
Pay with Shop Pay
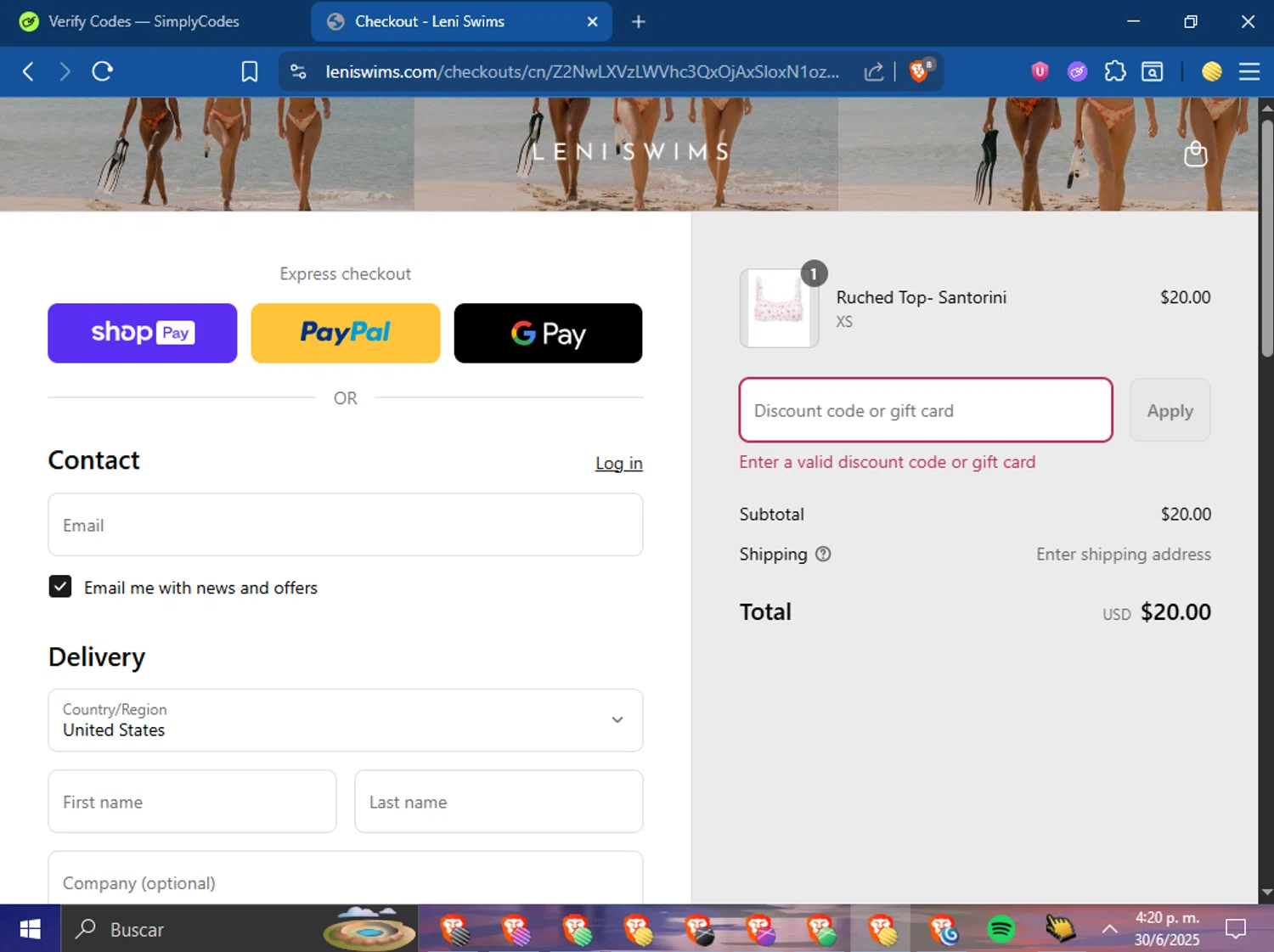coord(143,333)
